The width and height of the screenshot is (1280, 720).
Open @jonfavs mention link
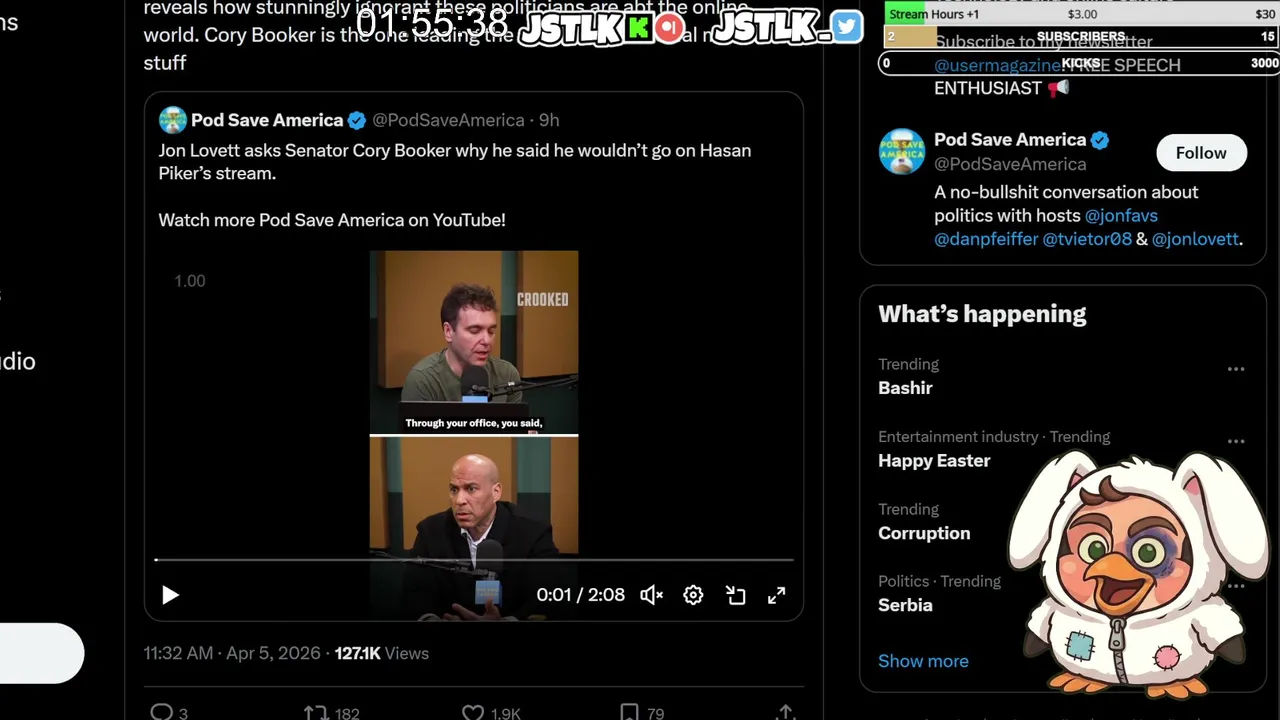point(1121,215)
